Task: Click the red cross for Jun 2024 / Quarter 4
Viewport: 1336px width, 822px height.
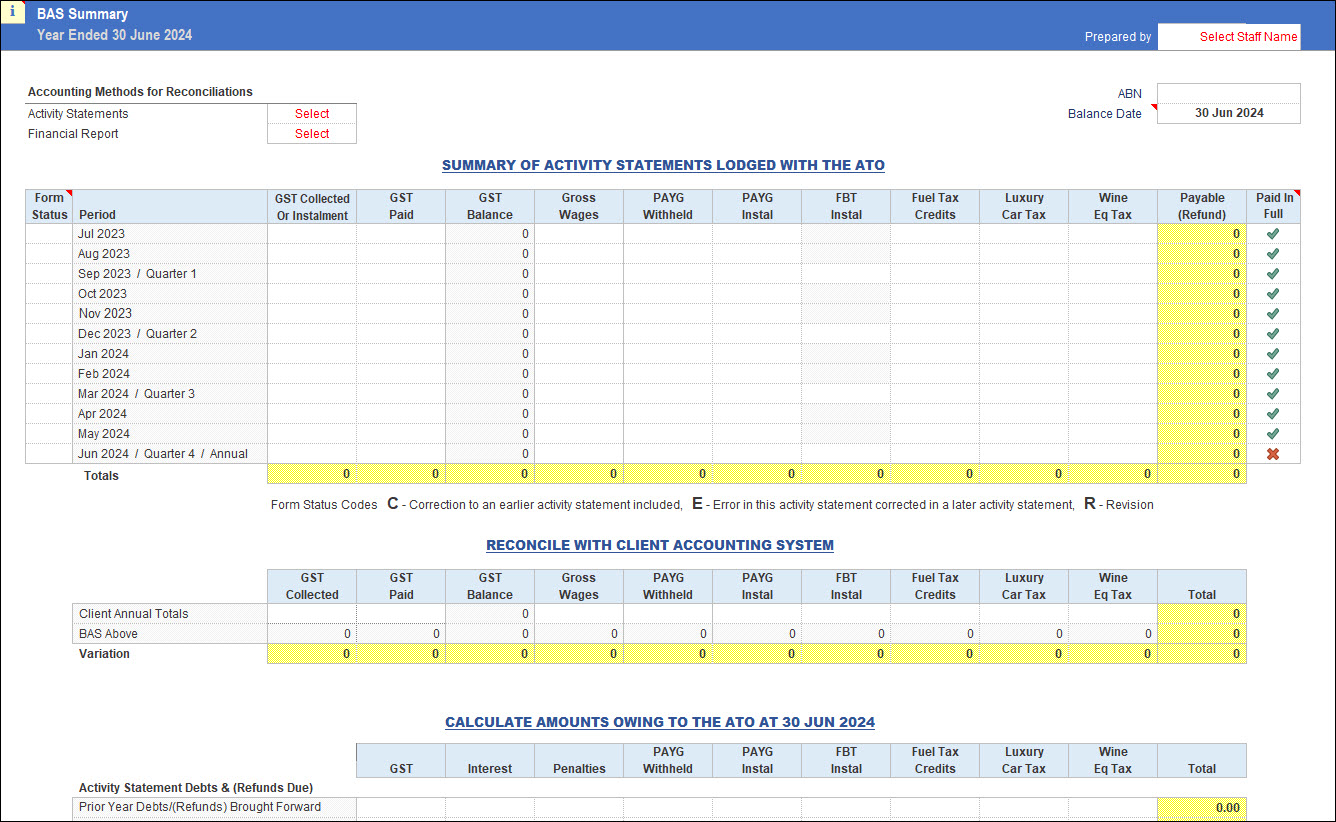Action: pyautogui.click(x=1273, y=453)
